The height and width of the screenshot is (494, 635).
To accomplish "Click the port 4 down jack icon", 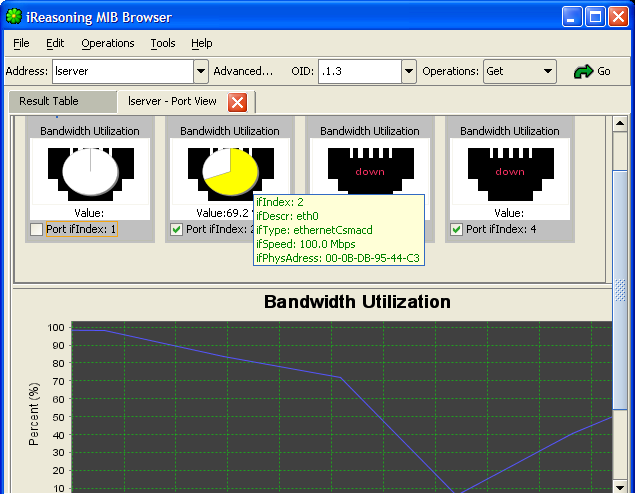I will click(x=510, y=171).
